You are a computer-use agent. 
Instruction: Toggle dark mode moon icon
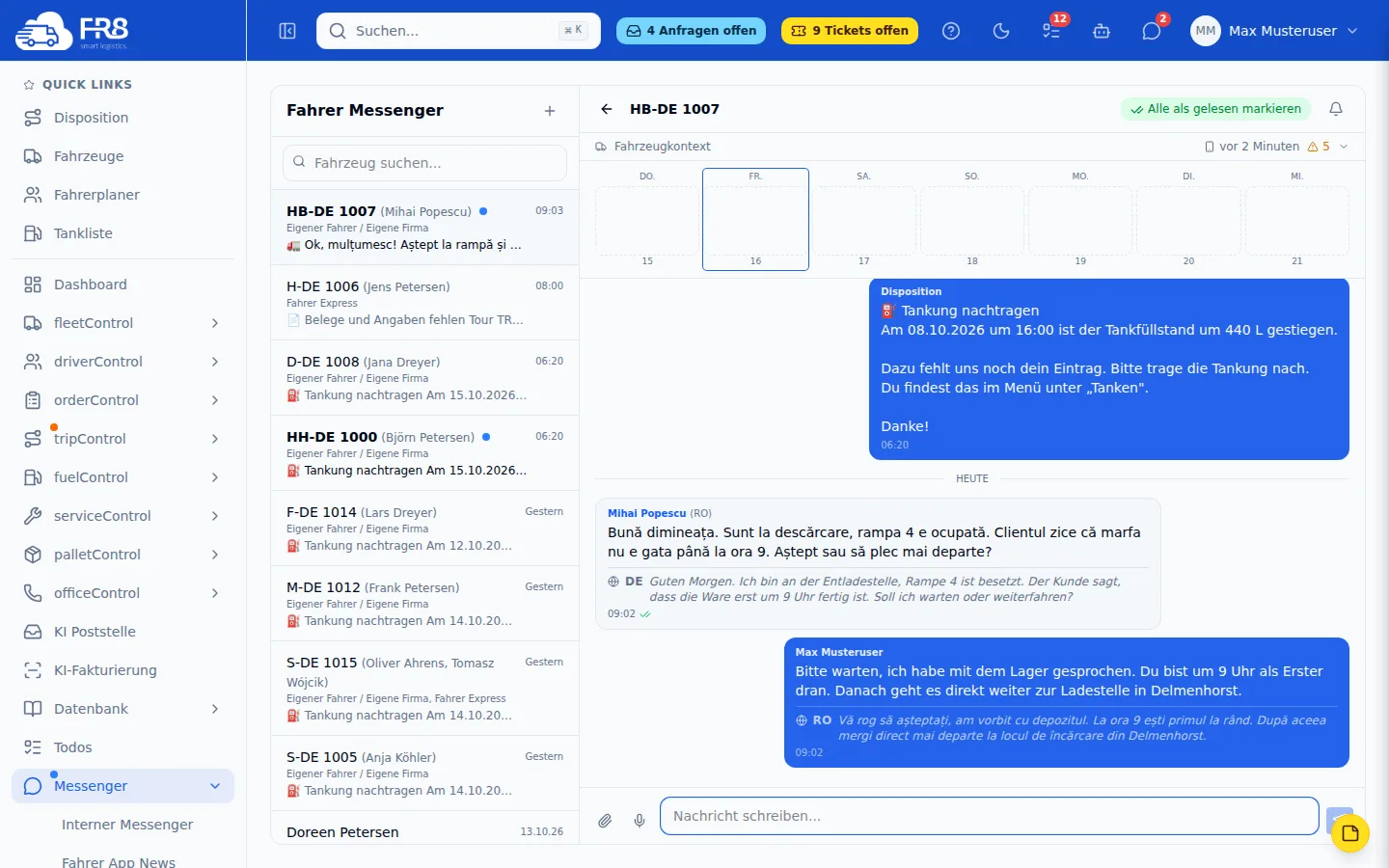pos(1001,31)
